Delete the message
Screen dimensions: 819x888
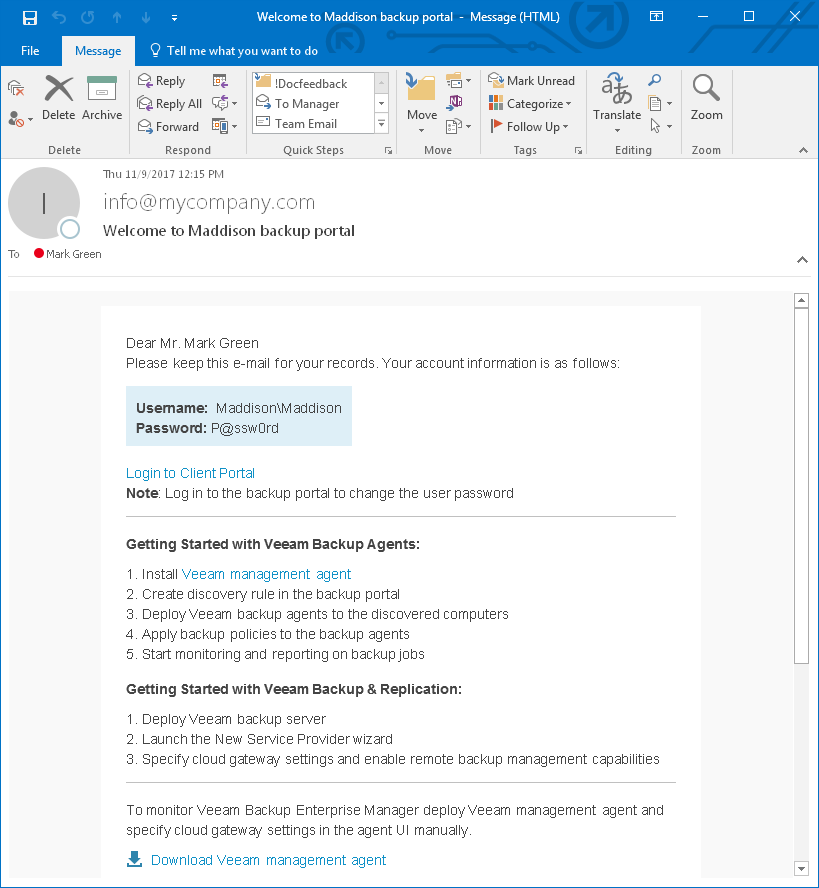(58, 98)
